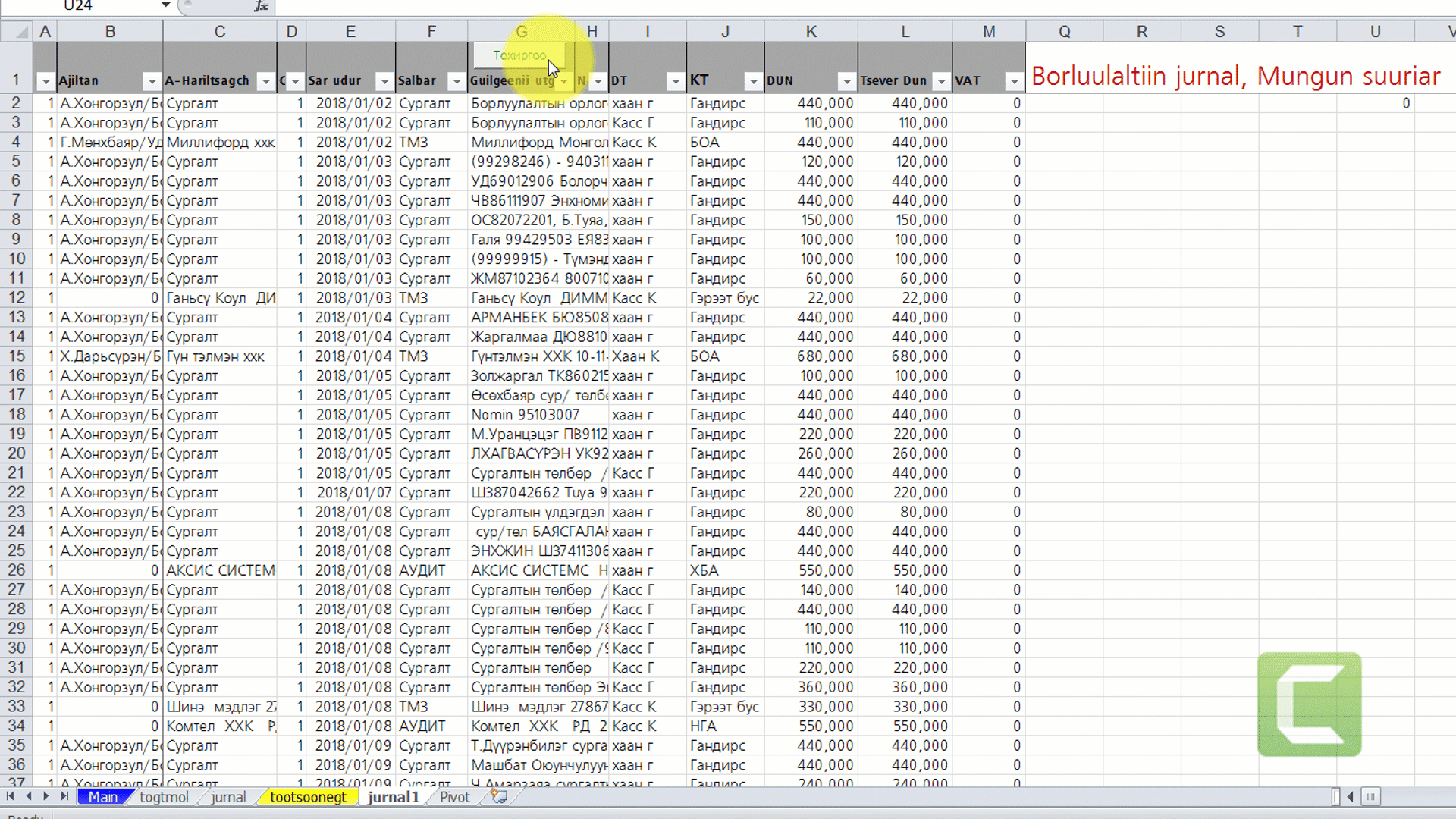Open Ajiltan column filter dropdown
Viewport: 1456px width, 819px height.
click(x=152, y=81)
